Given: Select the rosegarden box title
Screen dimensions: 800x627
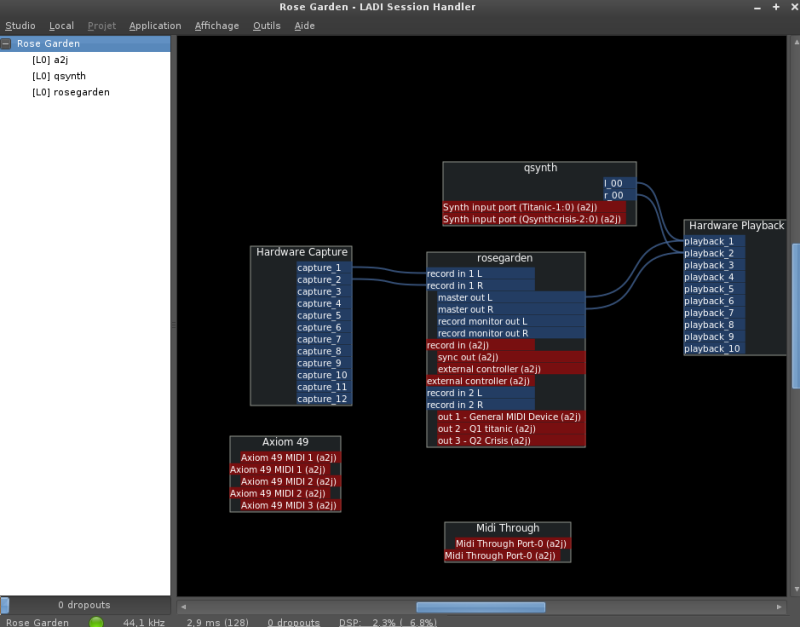Looking at the screenshot, I should pos(505,258).
